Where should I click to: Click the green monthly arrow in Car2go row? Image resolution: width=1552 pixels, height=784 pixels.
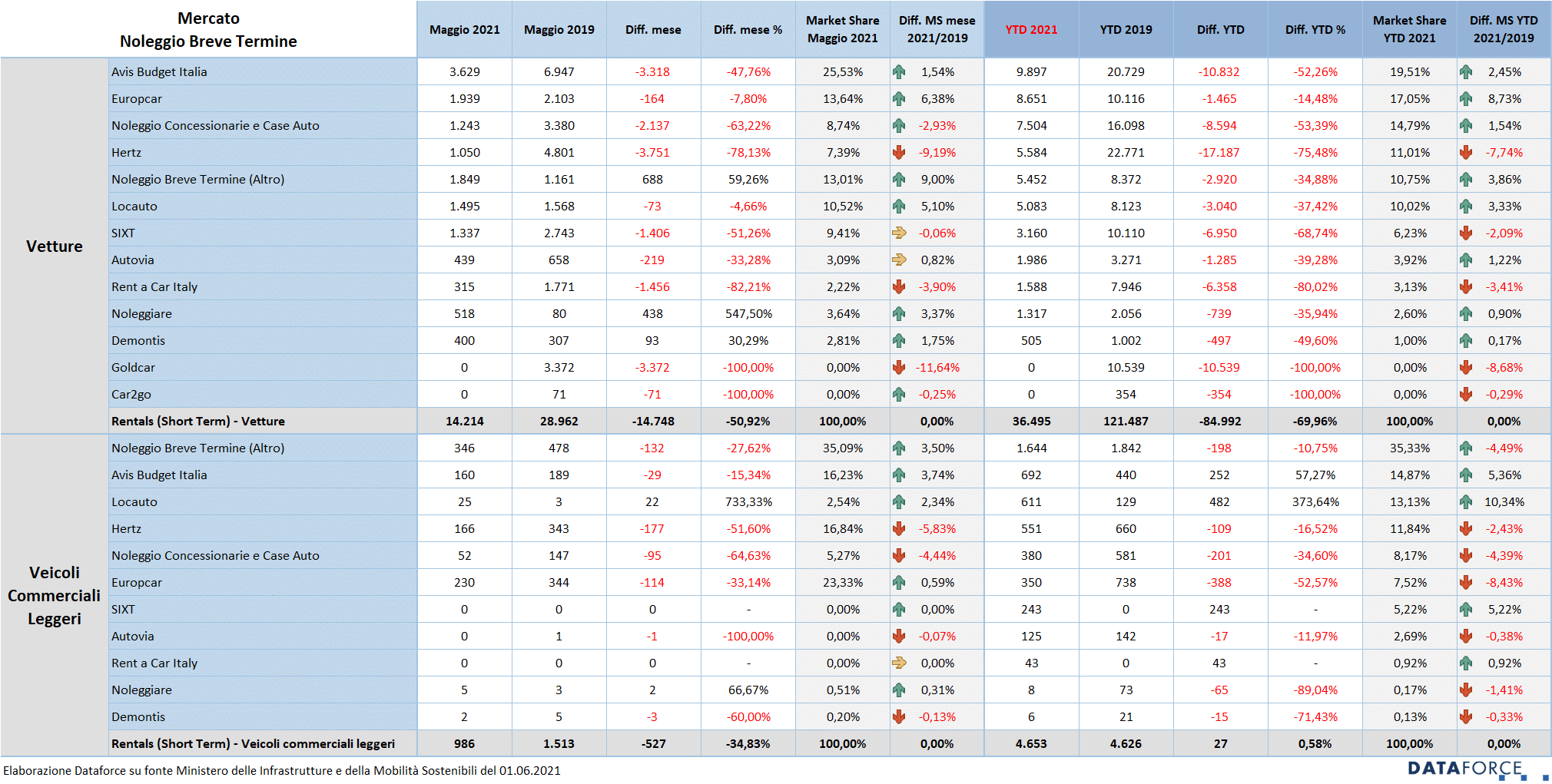[x=899, y=395]
